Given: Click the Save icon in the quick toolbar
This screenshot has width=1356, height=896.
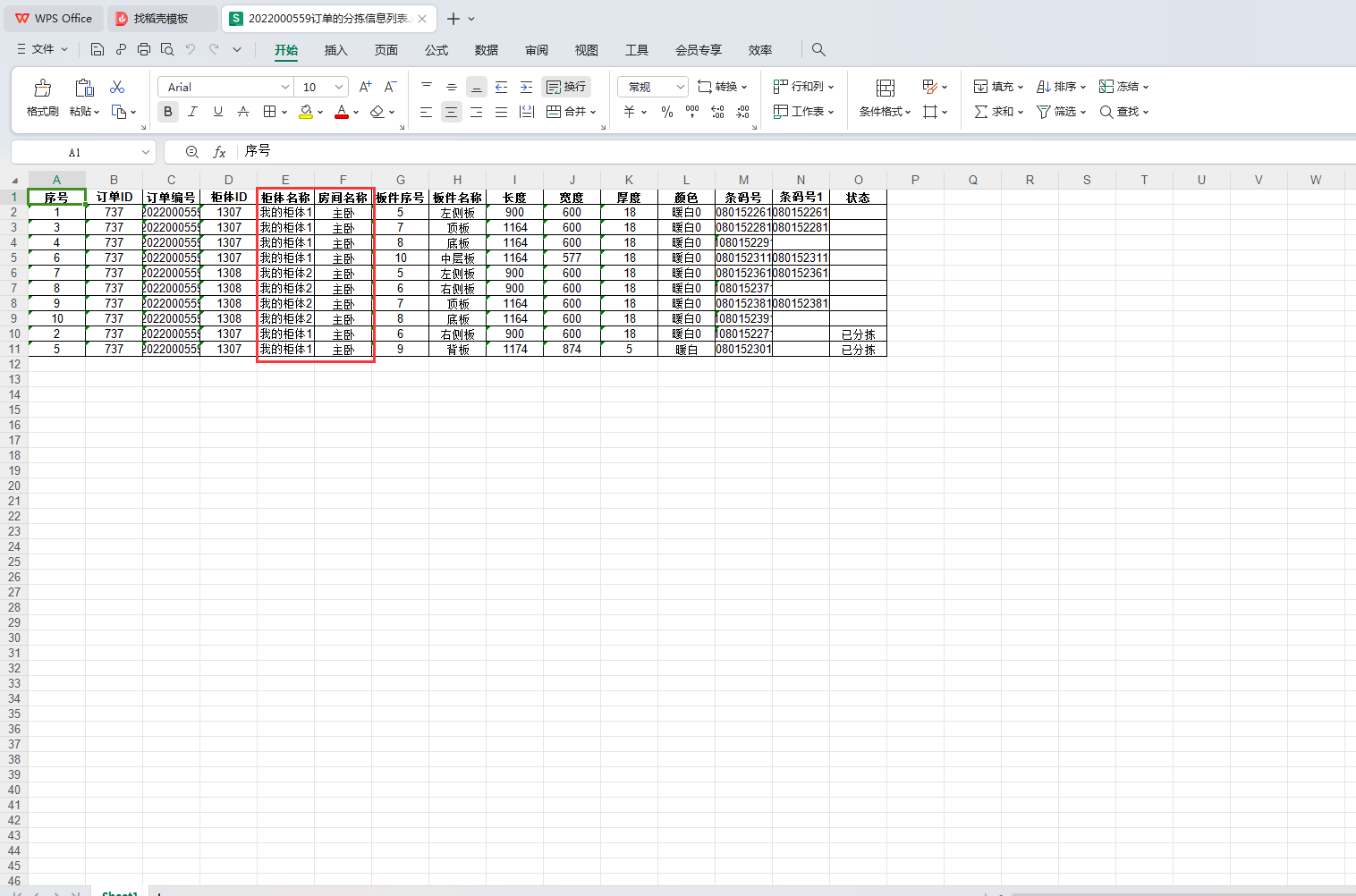Looking at the screenshot, I should pyautogui.click(x=97, y=49).
